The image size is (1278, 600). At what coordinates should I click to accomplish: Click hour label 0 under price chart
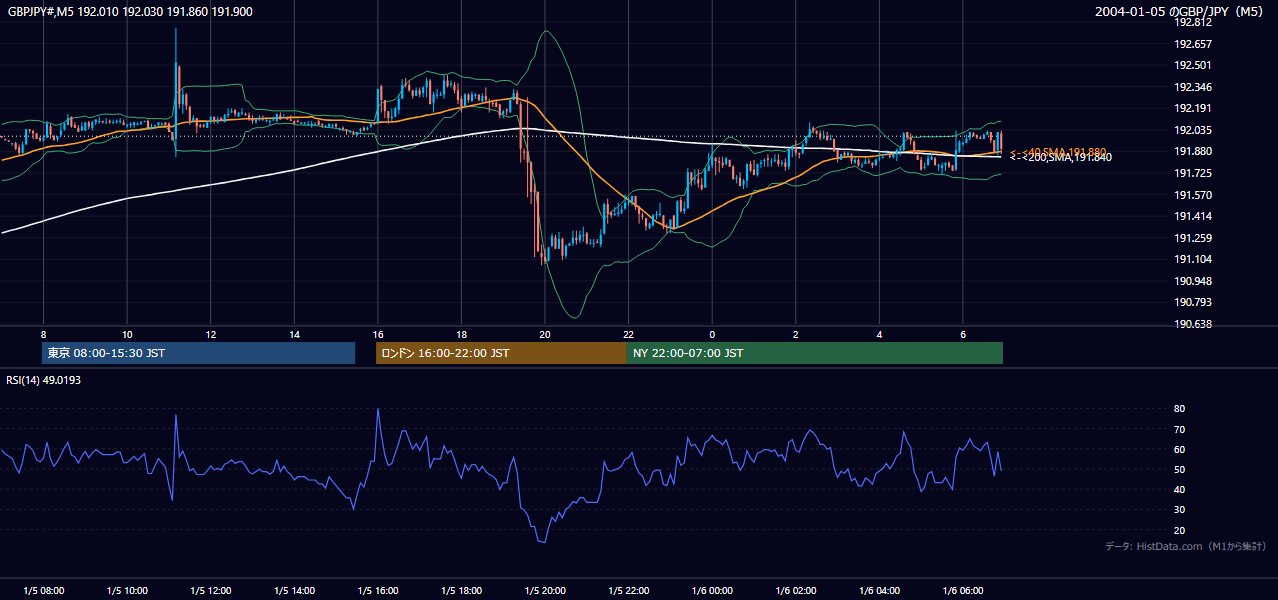click(712, 334)
